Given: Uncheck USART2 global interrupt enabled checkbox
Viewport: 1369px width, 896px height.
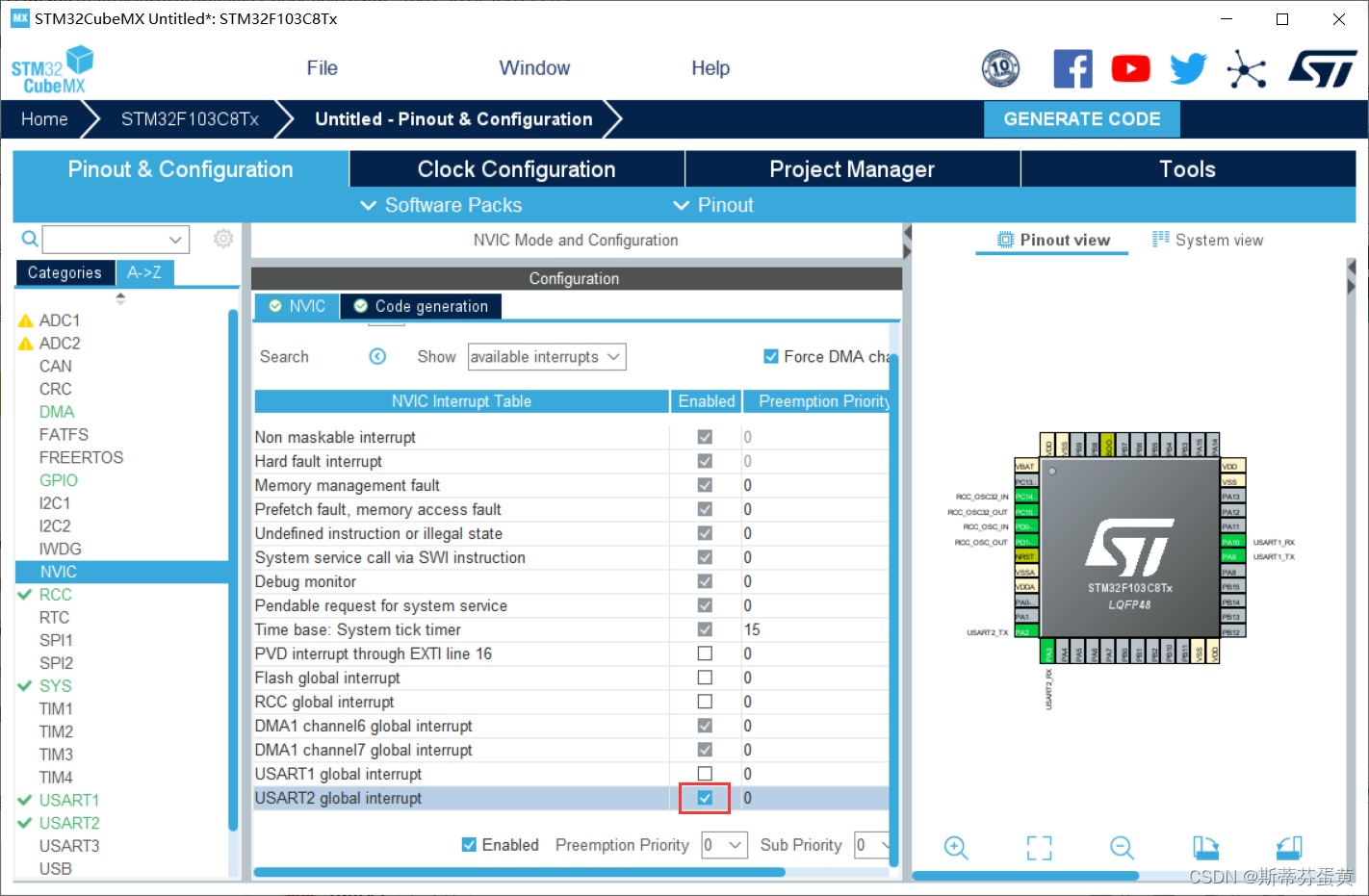Looking at the screenshot, I should 705,798.
